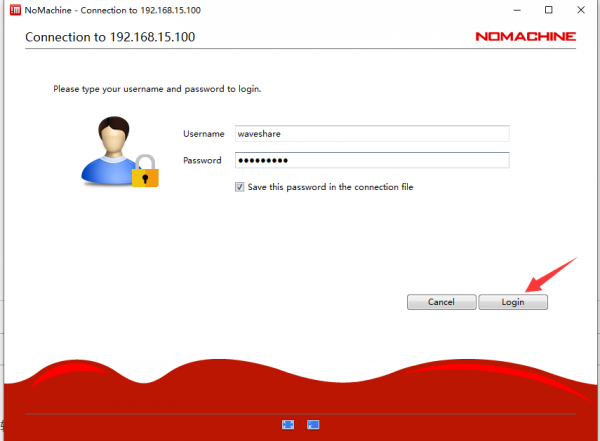Focus the Username input field
The height and width of the screenshot is (441, 600).
click(x=372, y=134)
